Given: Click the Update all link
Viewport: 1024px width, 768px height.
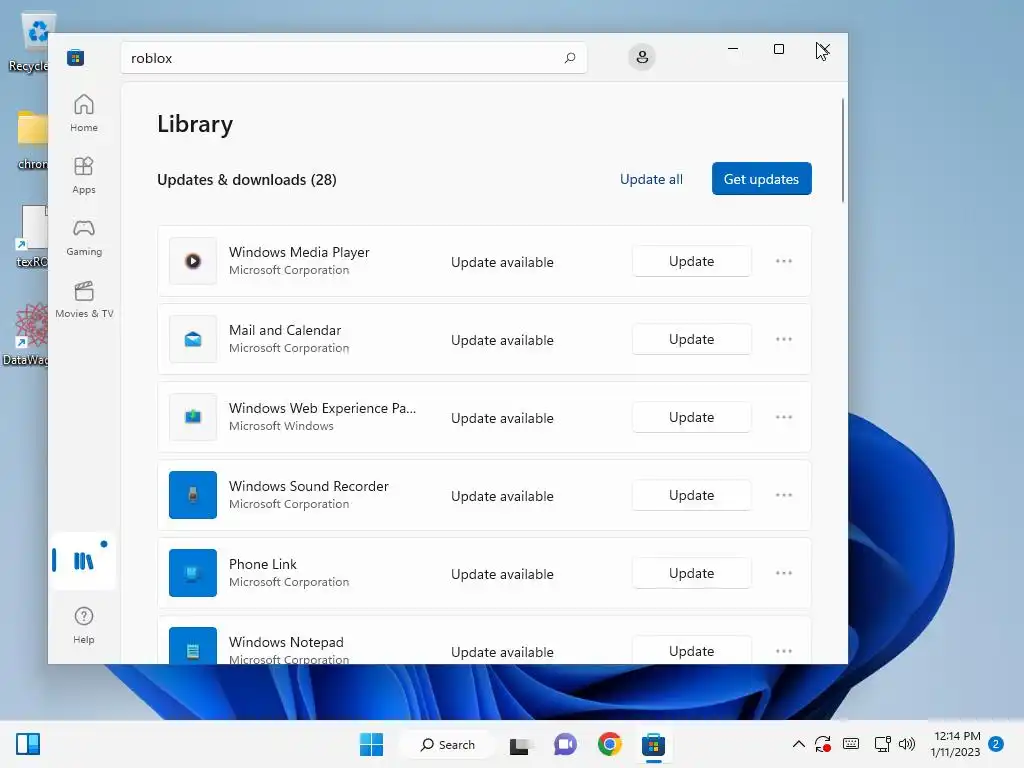Looking at the screenshot, I should point(651,179).
